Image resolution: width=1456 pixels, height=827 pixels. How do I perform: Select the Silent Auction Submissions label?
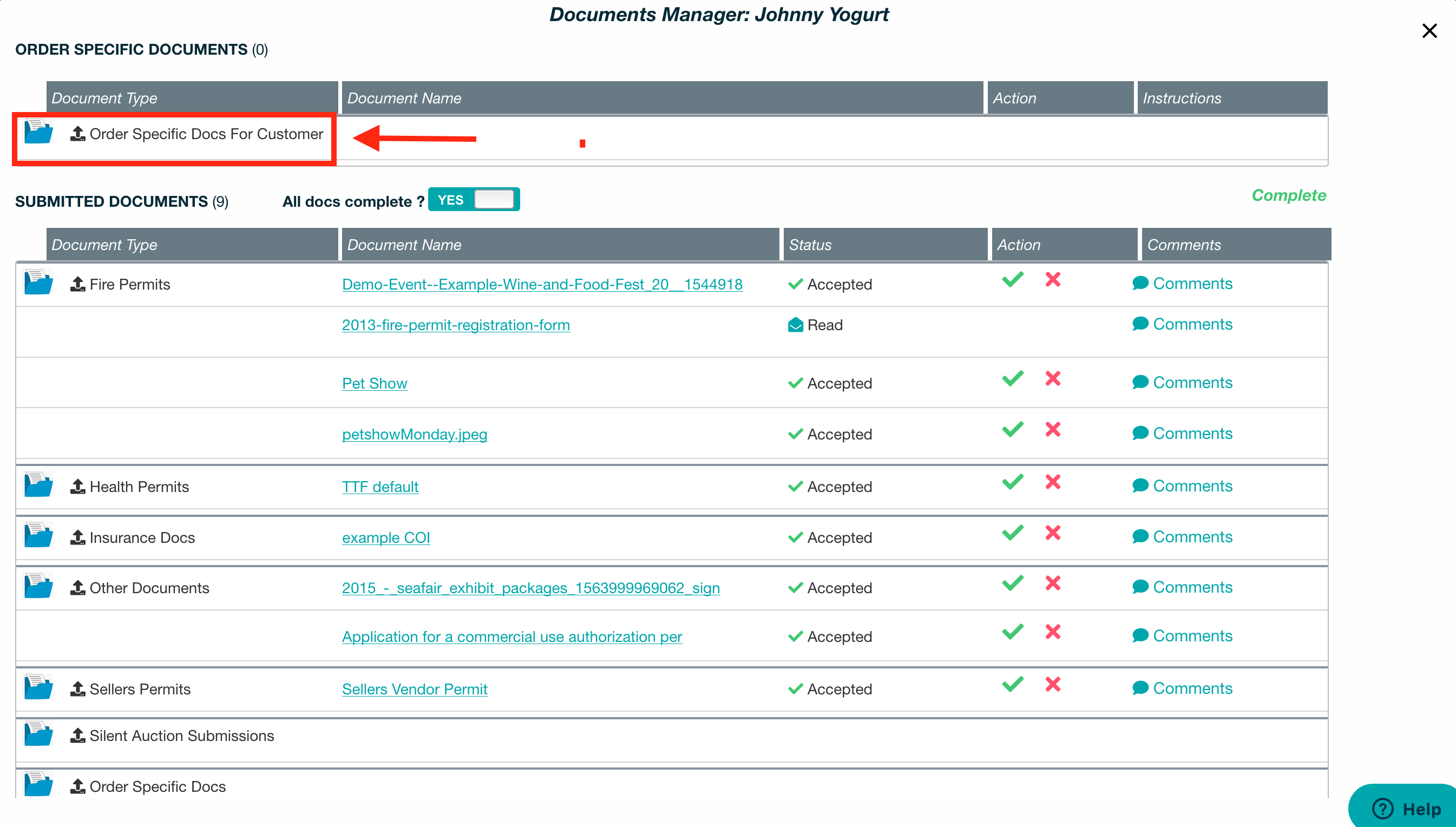click(x=182, y=736)
